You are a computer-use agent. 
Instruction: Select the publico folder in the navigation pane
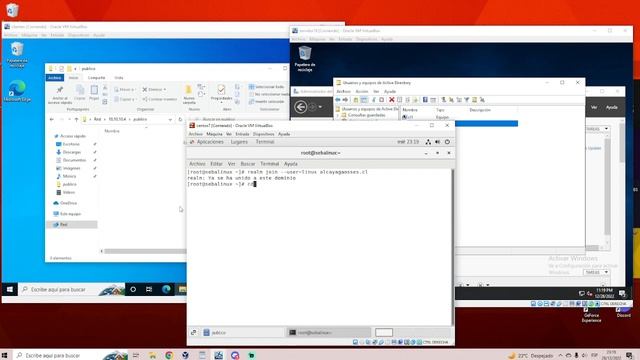coord(66,184)
